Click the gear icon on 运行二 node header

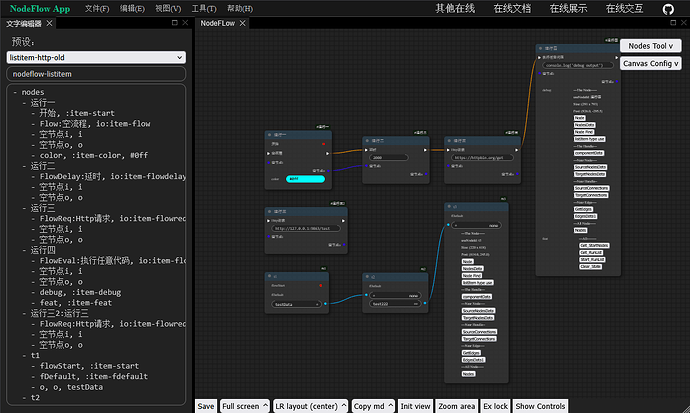367,141
